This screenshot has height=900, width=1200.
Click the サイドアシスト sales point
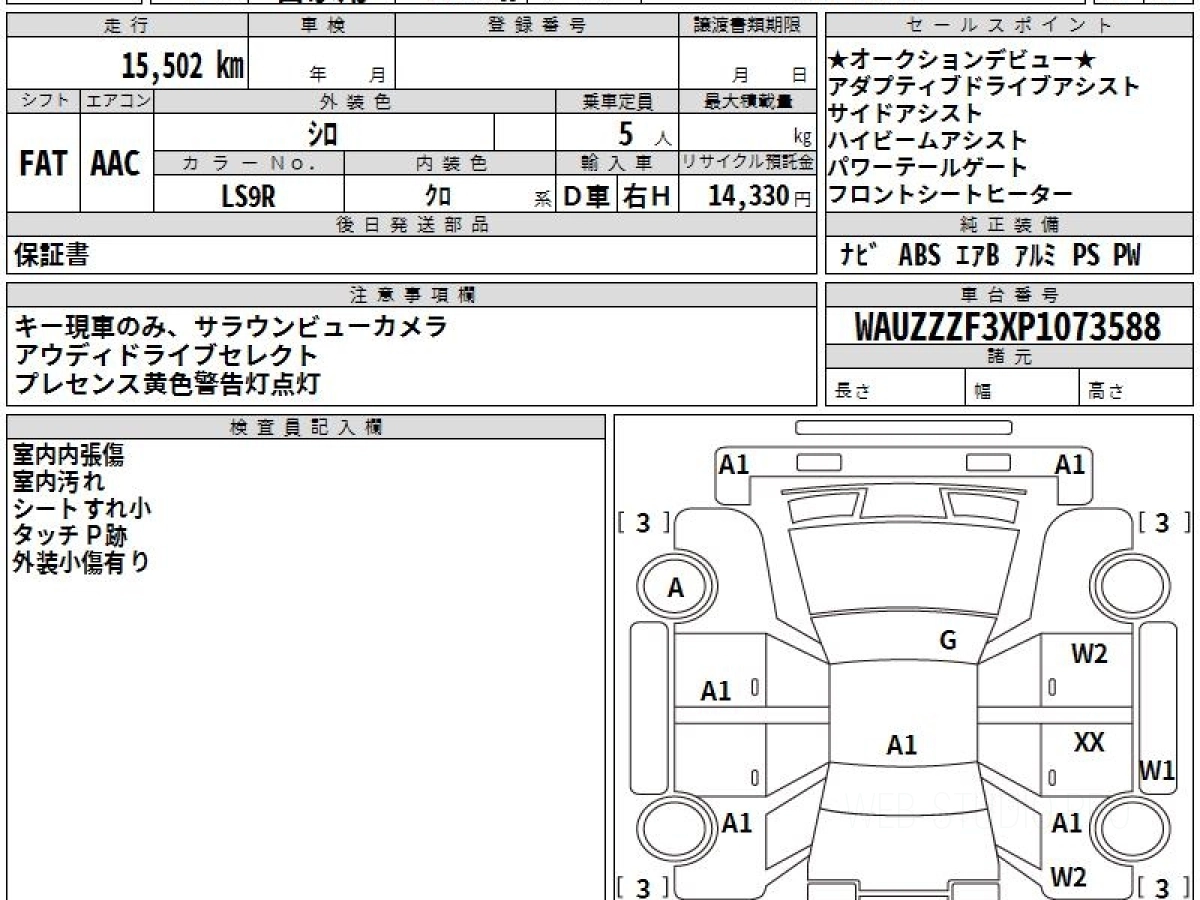[906, 113]
